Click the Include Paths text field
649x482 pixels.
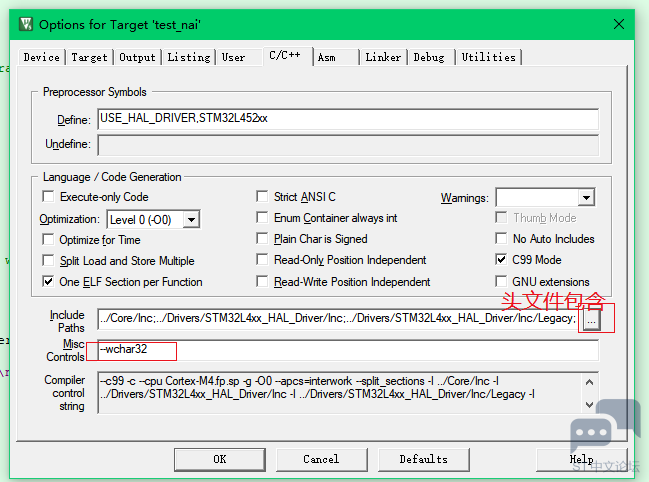coord(339,319)
